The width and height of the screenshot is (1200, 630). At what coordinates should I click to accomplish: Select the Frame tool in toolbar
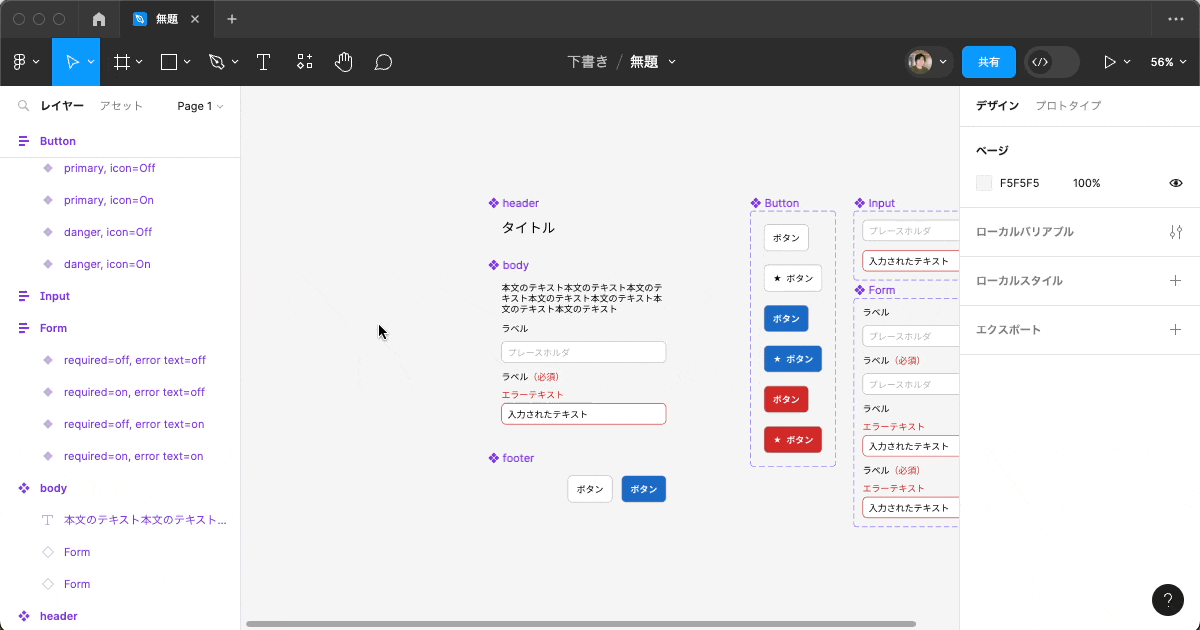122,62
